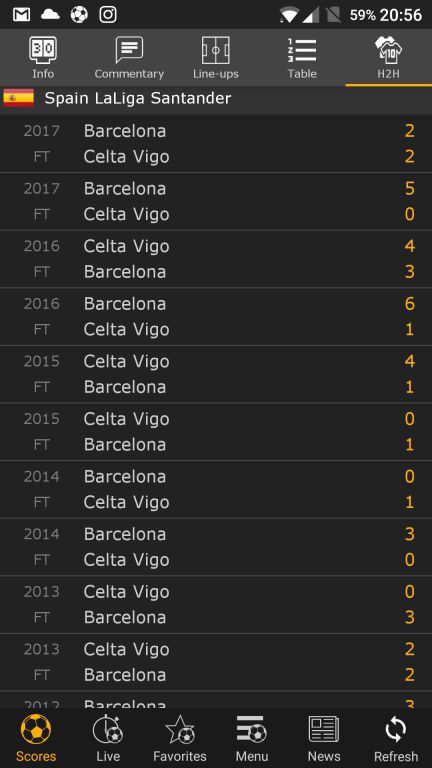Open the Menu icon in bottom bar
Image resolution: width=432 pixels, height=768 pixels.
coord(252,739)
